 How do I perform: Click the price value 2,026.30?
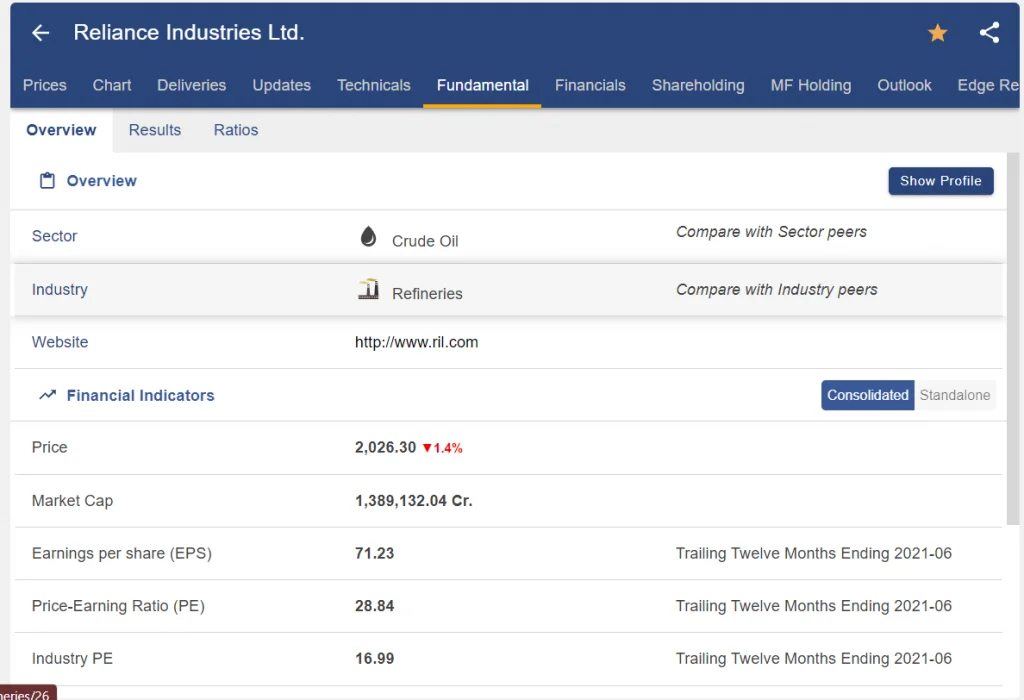385,447
